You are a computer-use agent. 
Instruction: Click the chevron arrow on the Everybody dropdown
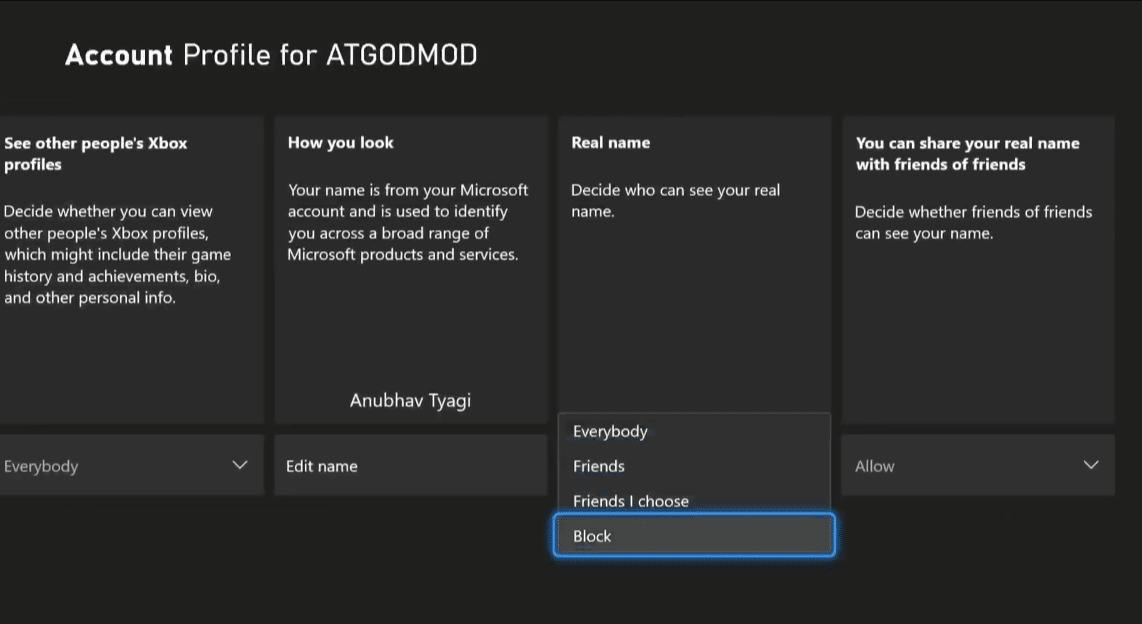click(x=240, y=465)
